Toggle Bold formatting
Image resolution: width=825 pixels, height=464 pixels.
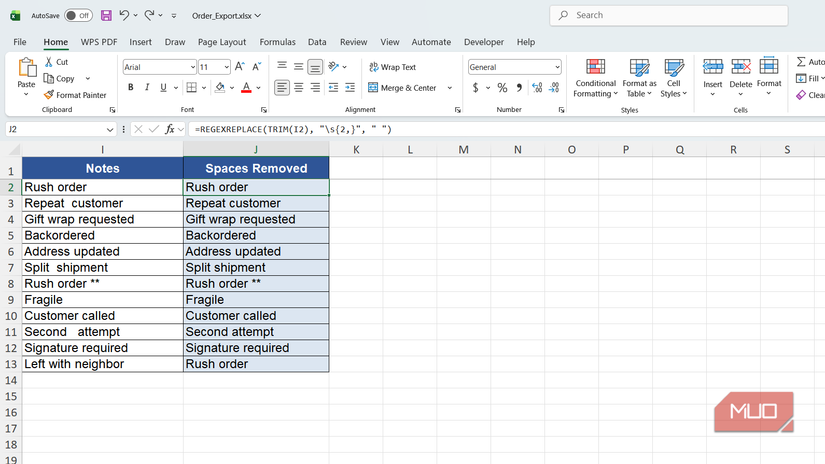coord(130,87)
